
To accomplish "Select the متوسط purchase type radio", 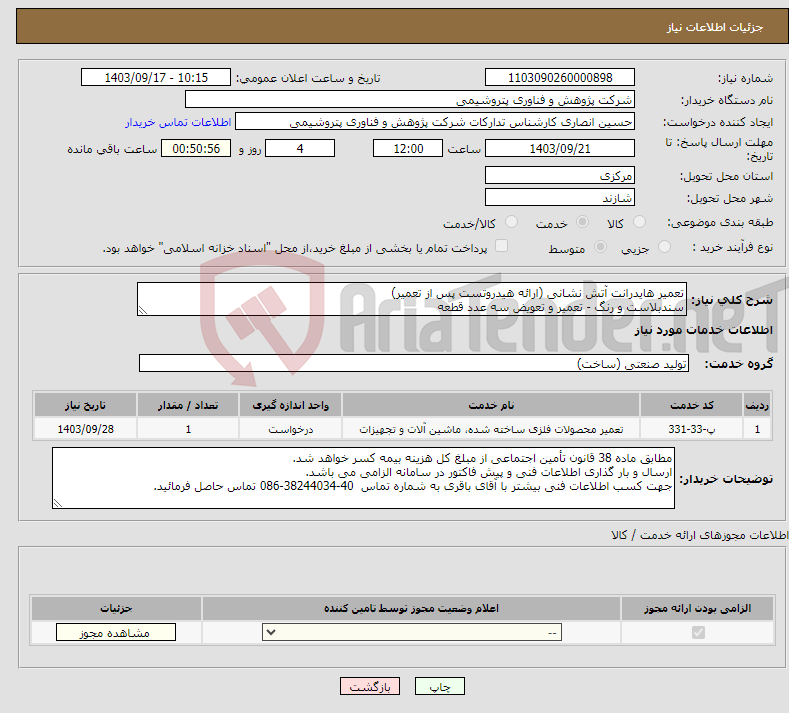I will (x=600, y=247).
